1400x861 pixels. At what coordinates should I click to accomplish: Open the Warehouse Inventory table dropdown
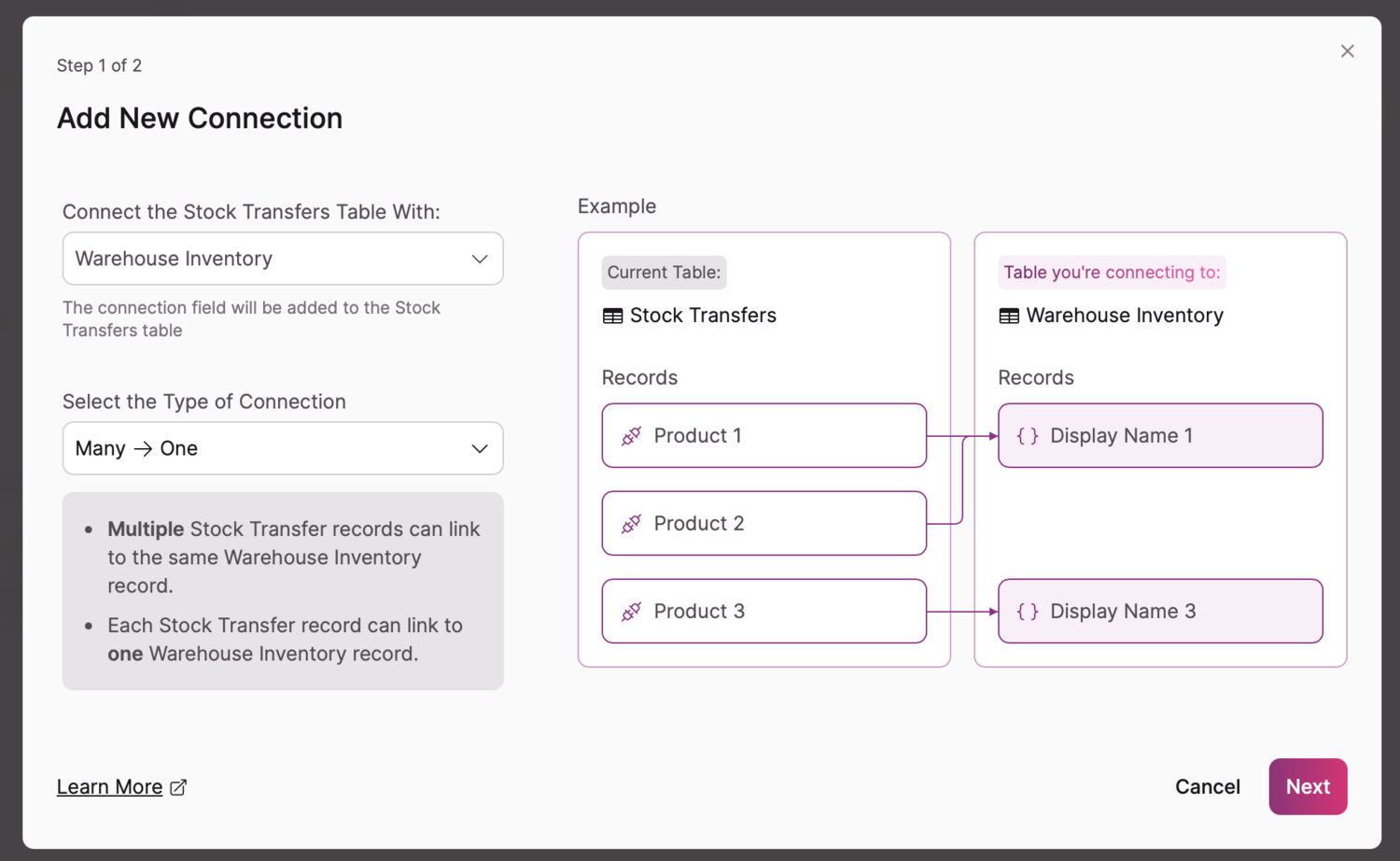[x=282, y=259]
